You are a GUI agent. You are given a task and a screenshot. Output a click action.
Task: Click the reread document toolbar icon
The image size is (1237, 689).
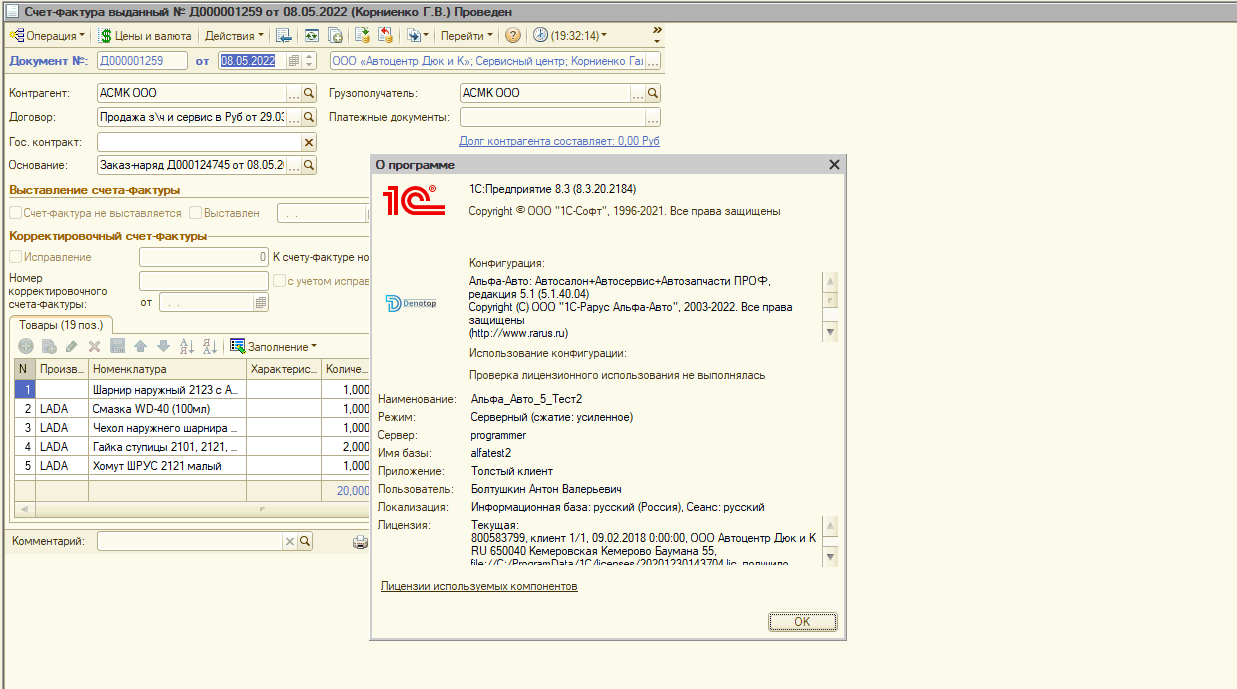(x=312, y=35)
